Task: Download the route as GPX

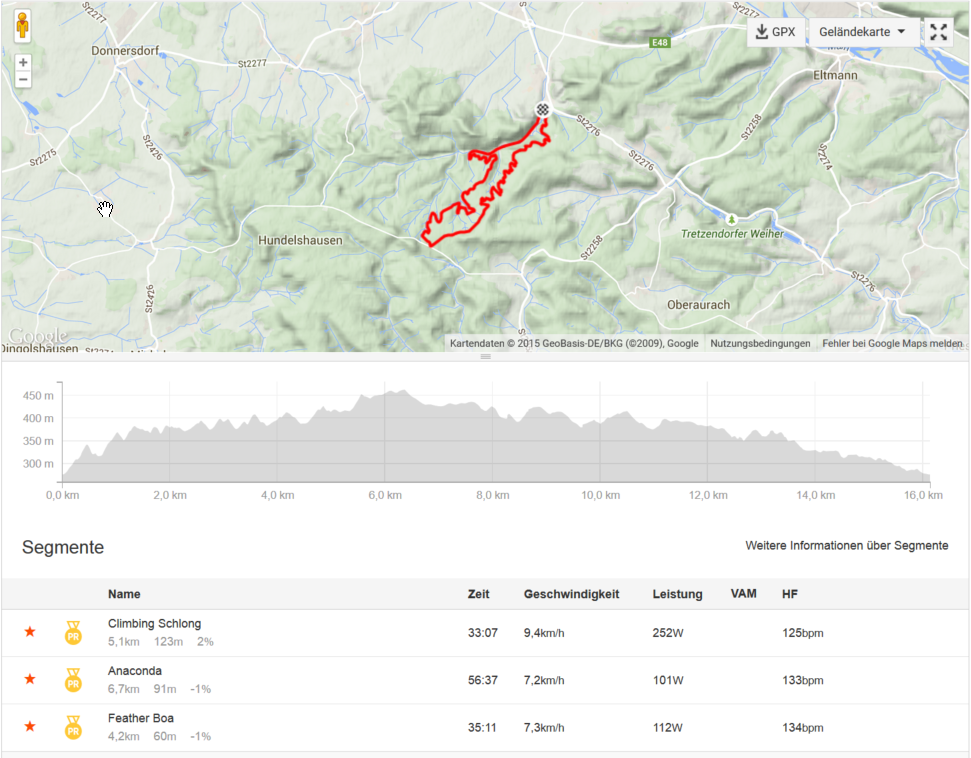Action: [x=775, y=32]
